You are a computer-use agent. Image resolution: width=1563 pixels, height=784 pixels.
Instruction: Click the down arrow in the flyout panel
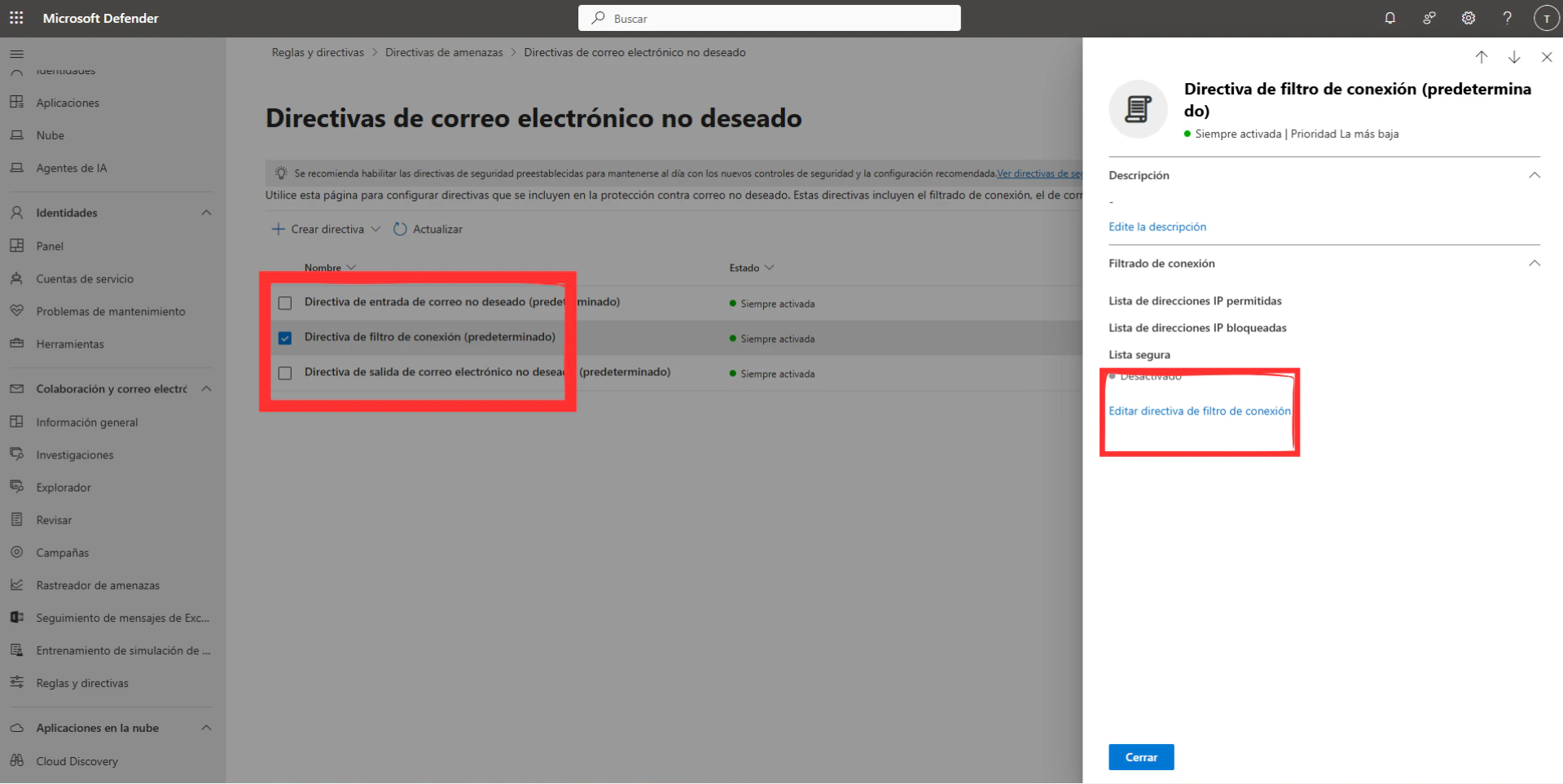coord(1514,57)
